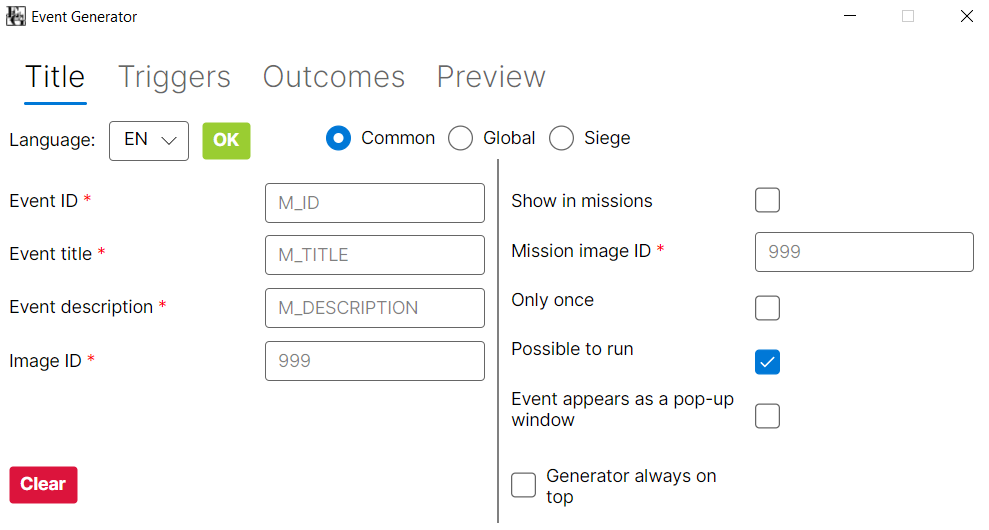
Task: Tick the Only once checkbox
Action: click(768, 308)
